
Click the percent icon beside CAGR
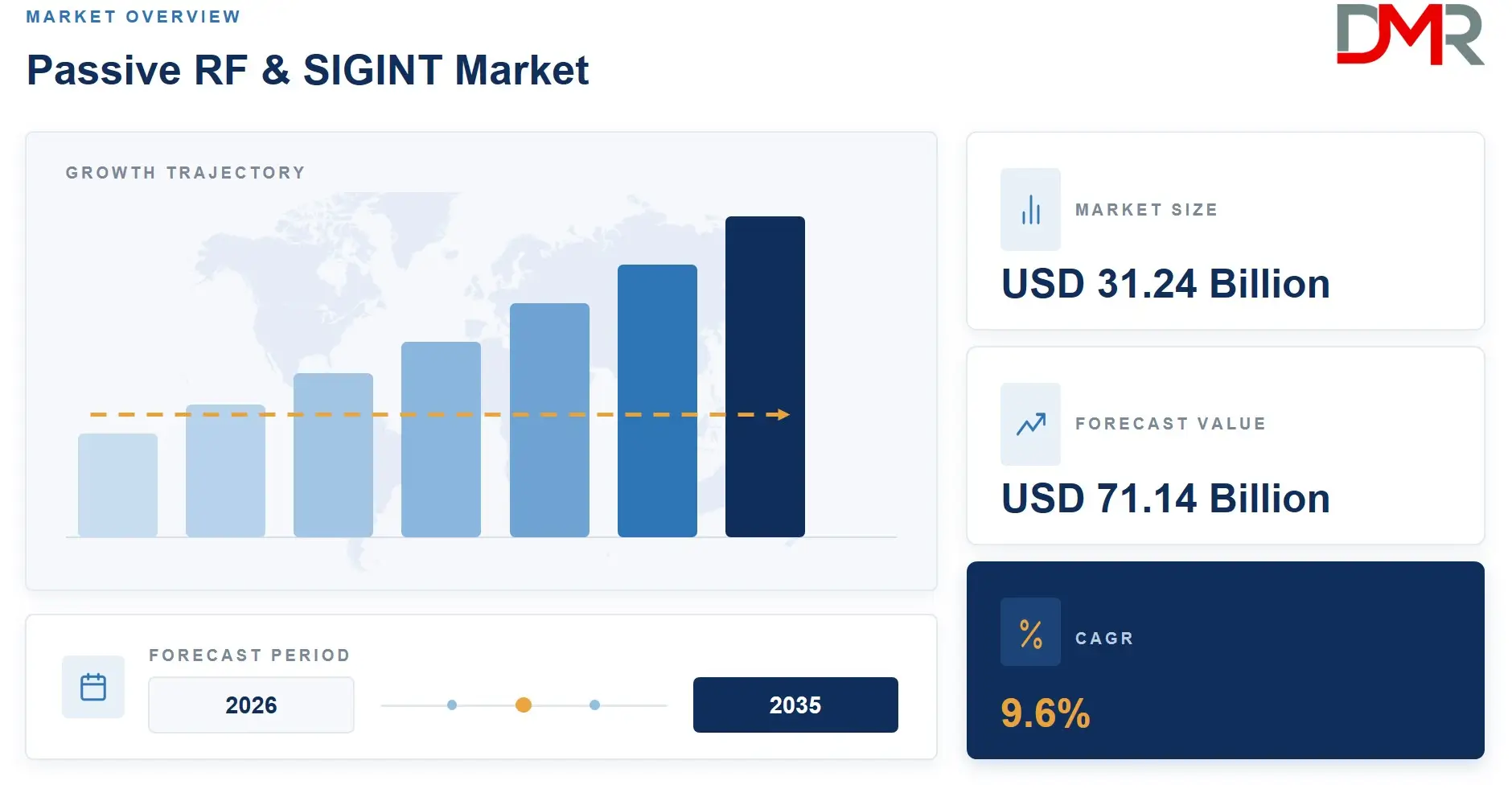(1030, 633)
